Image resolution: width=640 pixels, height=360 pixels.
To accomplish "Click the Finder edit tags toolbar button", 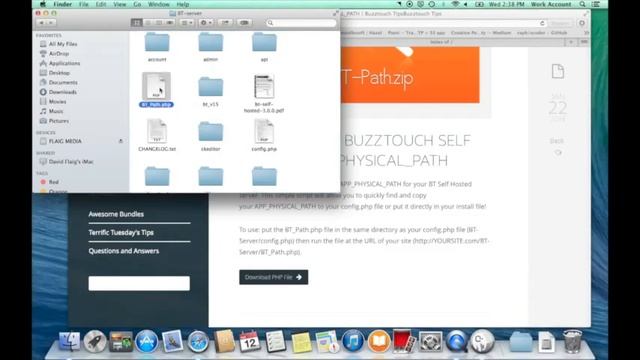I will coord(244,23).
